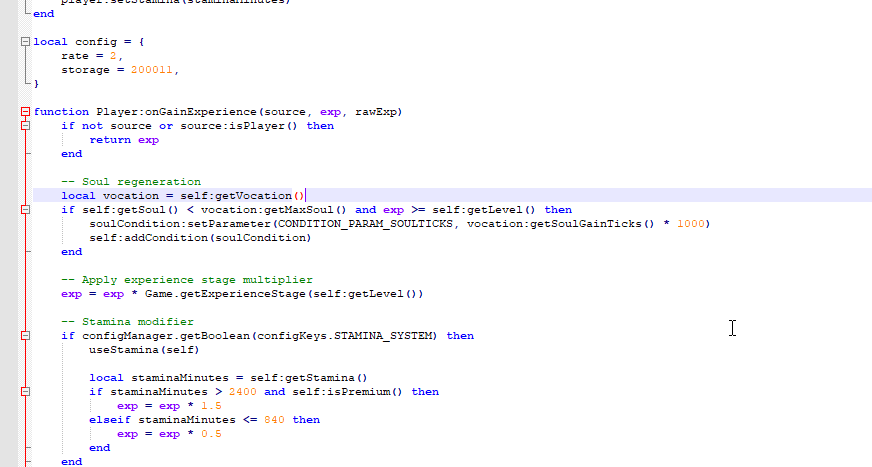Image resolution: width=872 pixels, height=467 pixels.
Task: Click vocation:getSoulGainTicks() call
Action: tap(561, 223)
